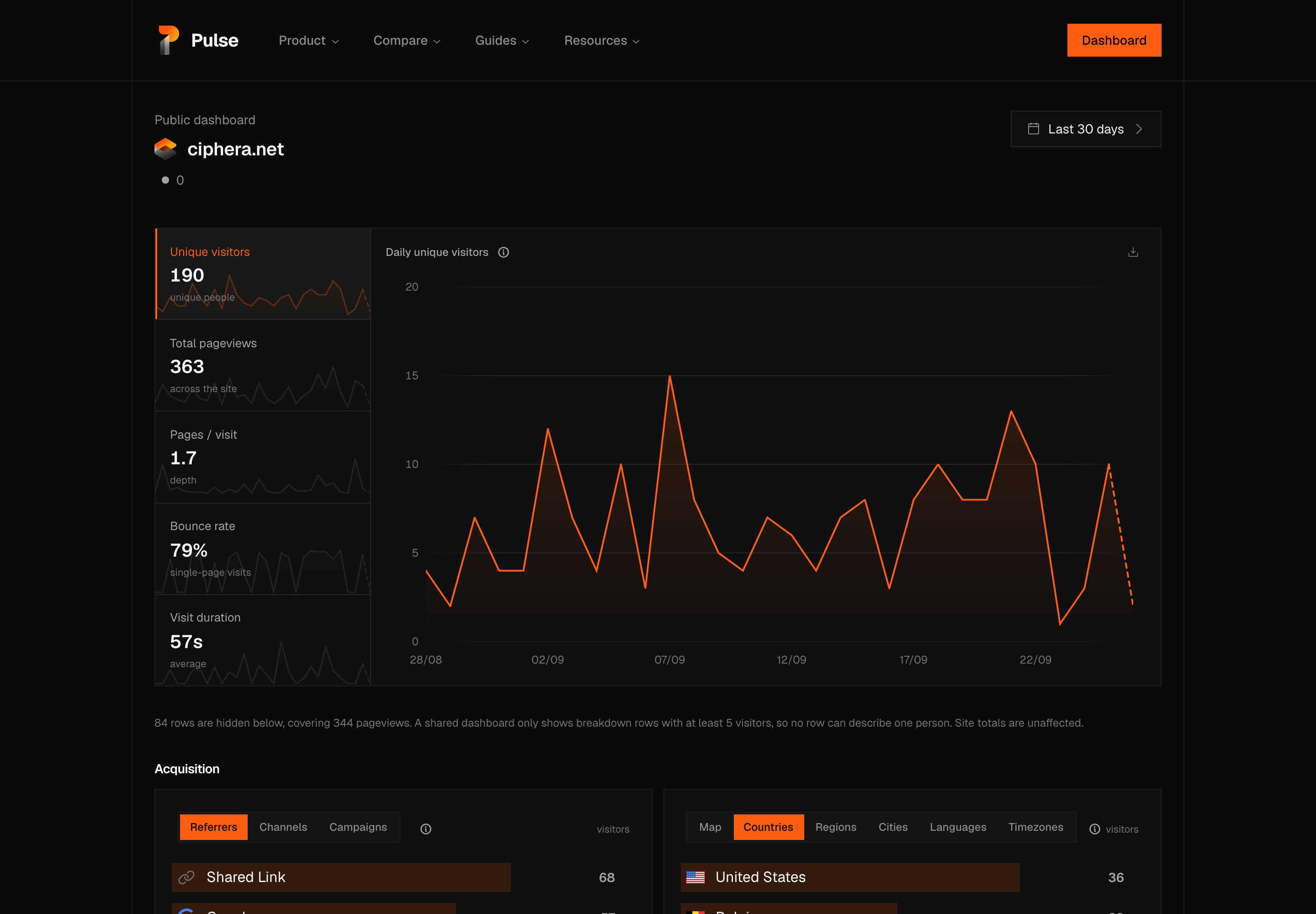Select the Unique visitors metric card
Screen dimensions: 1316x914
263,274
